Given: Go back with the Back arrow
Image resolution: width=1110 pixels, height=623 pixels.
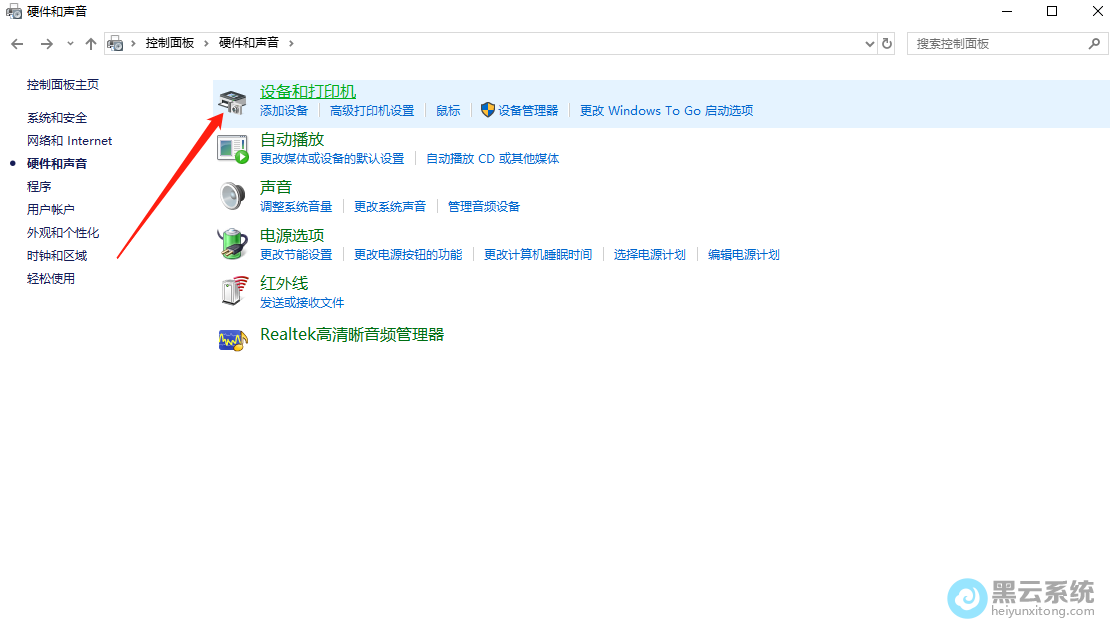Looking at the screenshot, I should coord(17,44).
